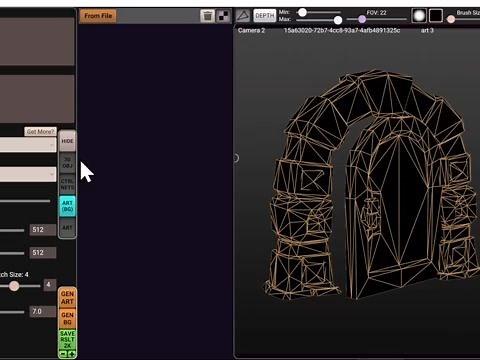
Task: Toggle the DEPTH view button
Action: (265, 16)
